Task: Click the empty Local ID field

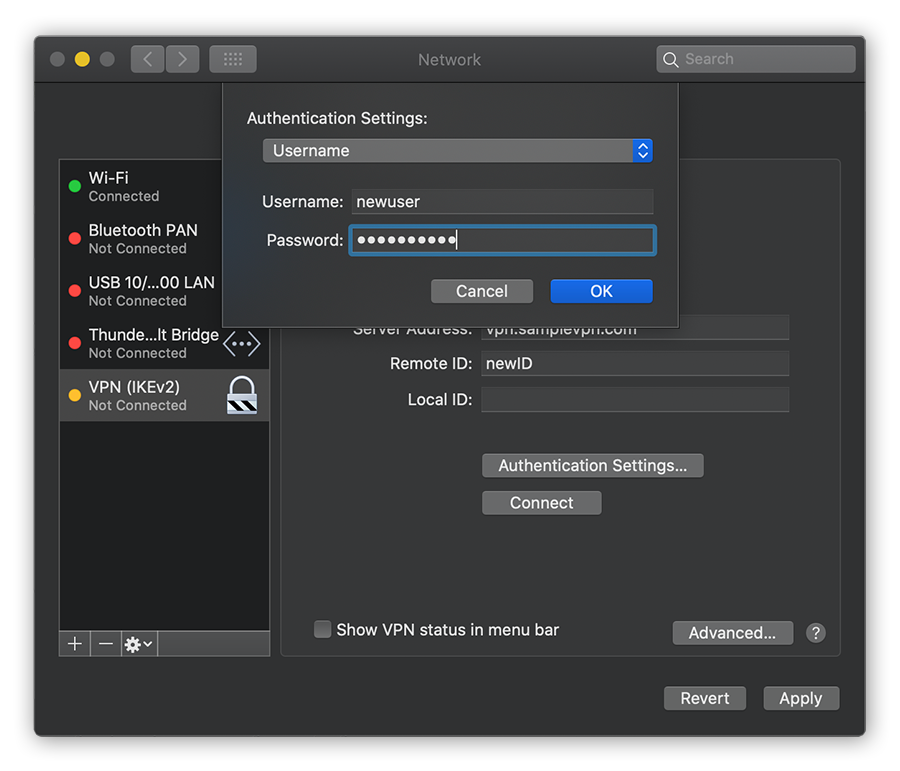Action: click(634, 399)
